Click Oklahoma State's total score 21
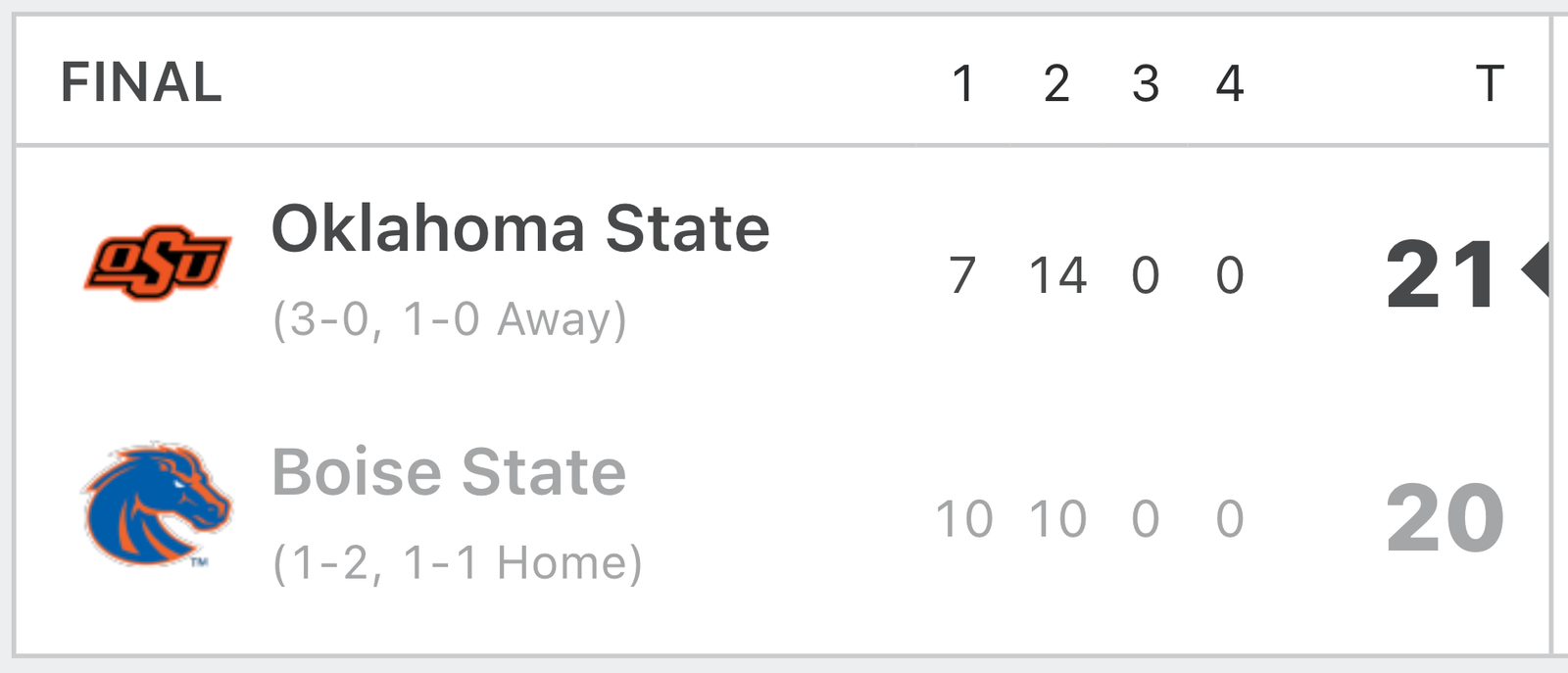The height and width of the screenshot is (673, 1568). click(x=1441, y=275)
